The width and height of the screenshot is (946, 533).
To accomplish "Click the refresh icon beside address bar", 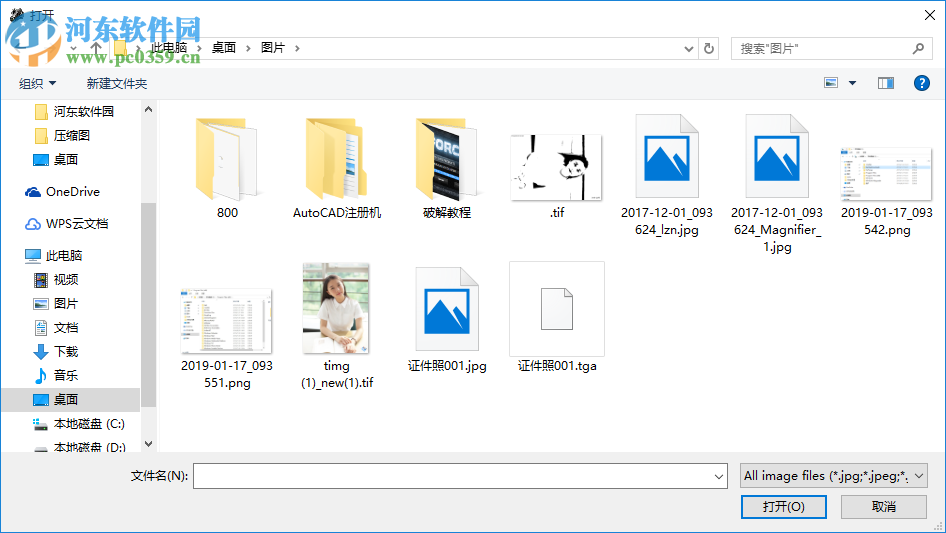I will point(709,48).
